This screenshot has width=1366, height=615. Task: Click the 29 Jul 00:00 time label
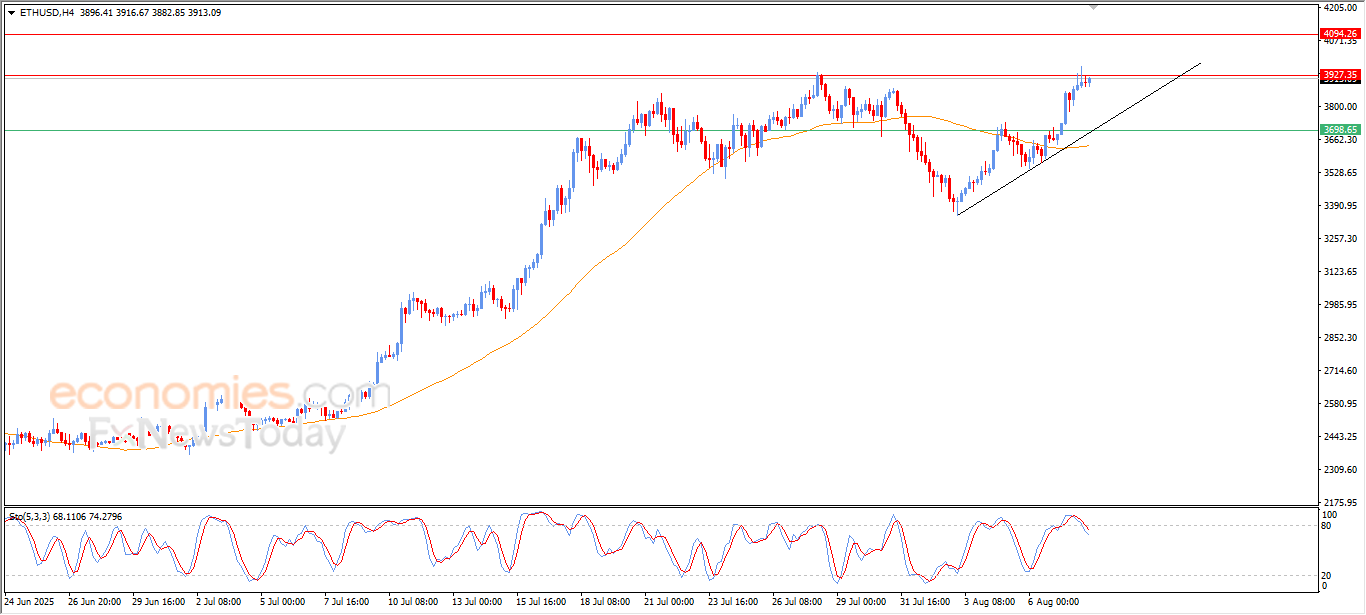pos(861,603)
